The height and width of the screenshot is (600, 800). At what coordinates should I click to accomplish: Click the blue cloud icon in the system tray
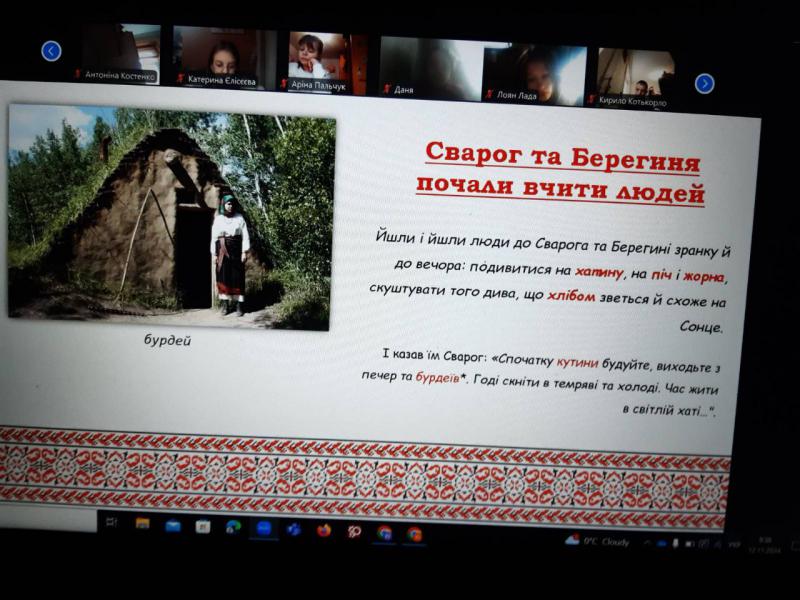click(661, 544)
